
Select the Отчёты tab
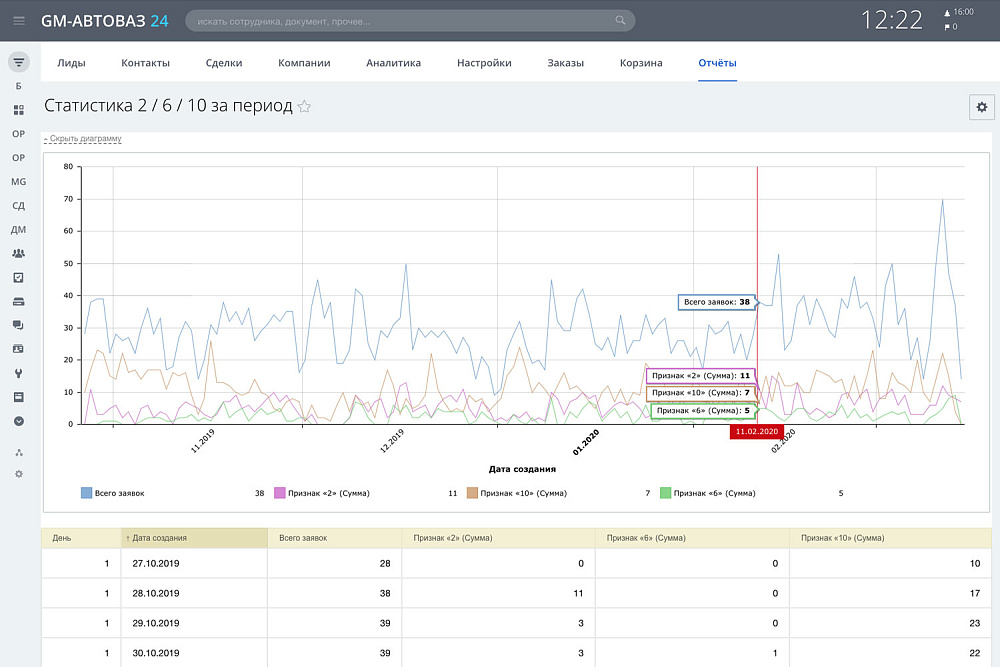click(x=717, y=62)
